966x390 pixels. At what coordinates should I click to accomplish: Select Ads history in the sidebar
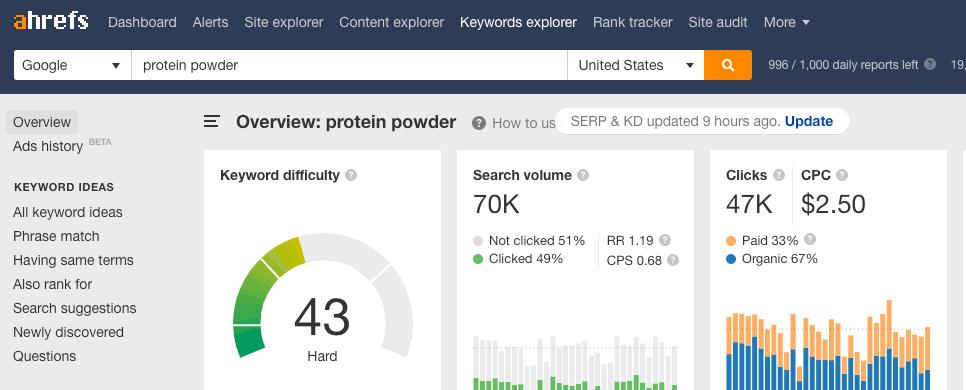tap(48, 146)
